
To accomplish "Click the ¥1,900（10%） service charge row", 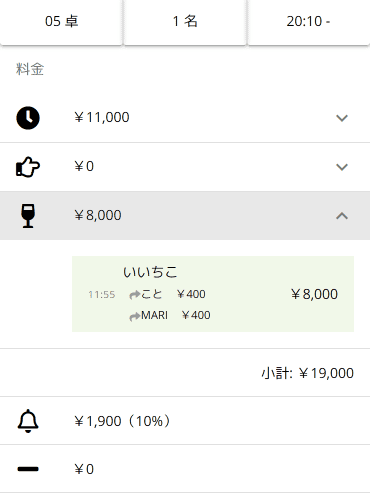I will 185,421.
